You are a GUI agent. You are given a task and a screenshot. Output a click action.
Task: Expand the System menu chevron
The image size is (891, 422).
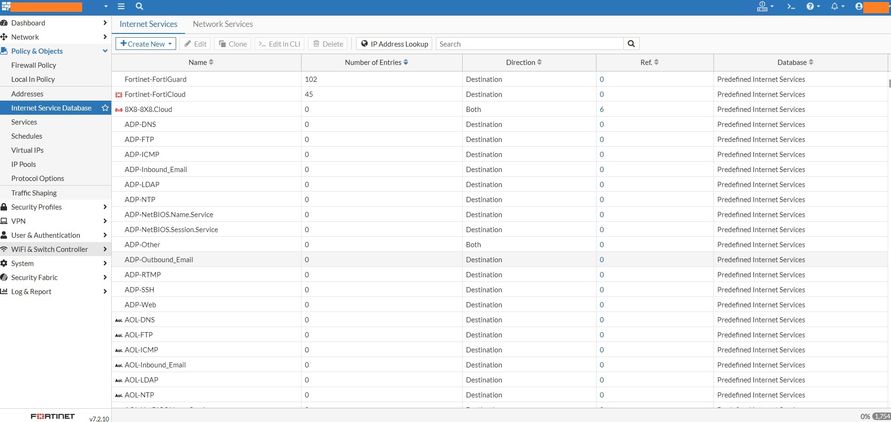click(105, 264)
